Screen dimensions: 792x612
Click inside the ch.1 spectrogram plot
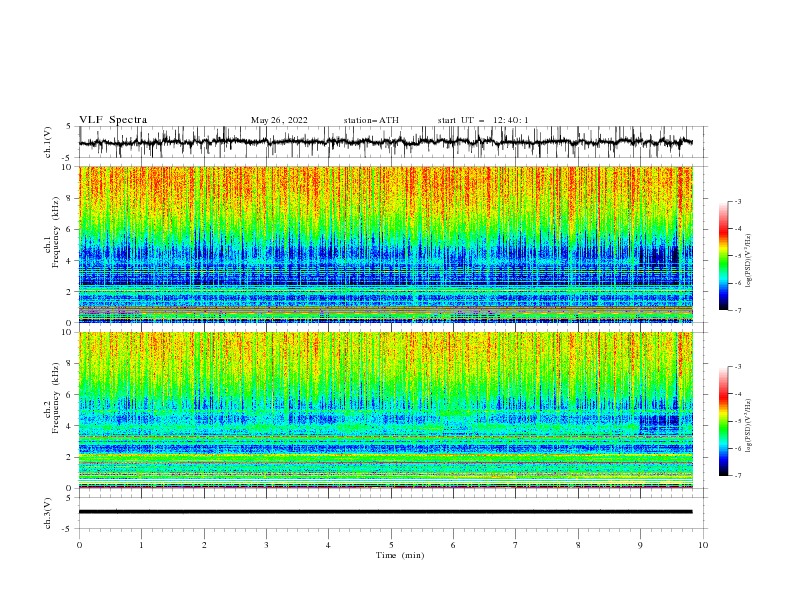click(x=385, y=244)
